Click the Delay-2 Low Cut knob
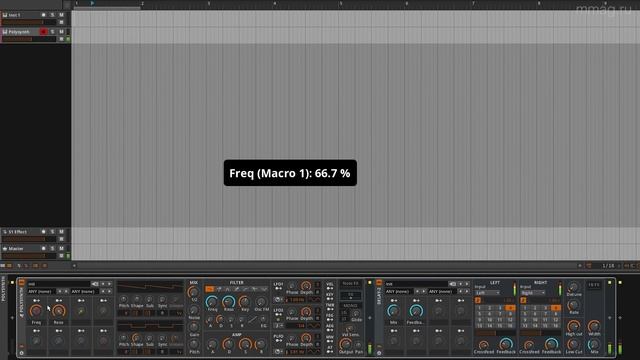Image resolution: width=640 pixels, height=360 pixels. [574, 344]
